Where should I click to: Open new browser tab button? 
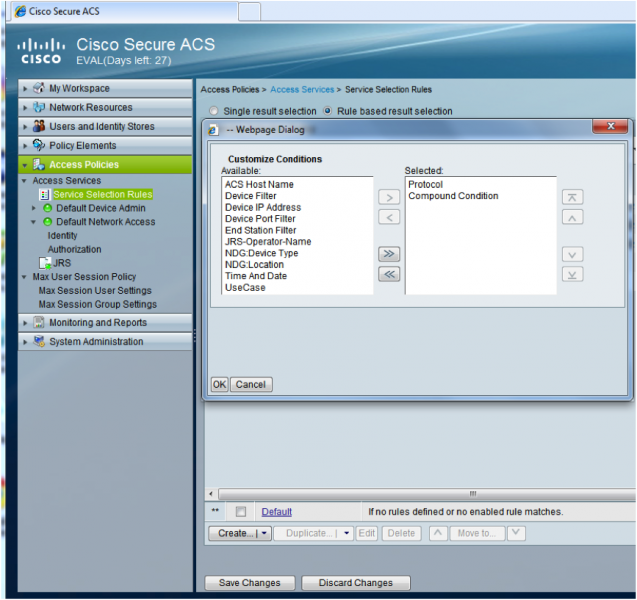(249, 11)
